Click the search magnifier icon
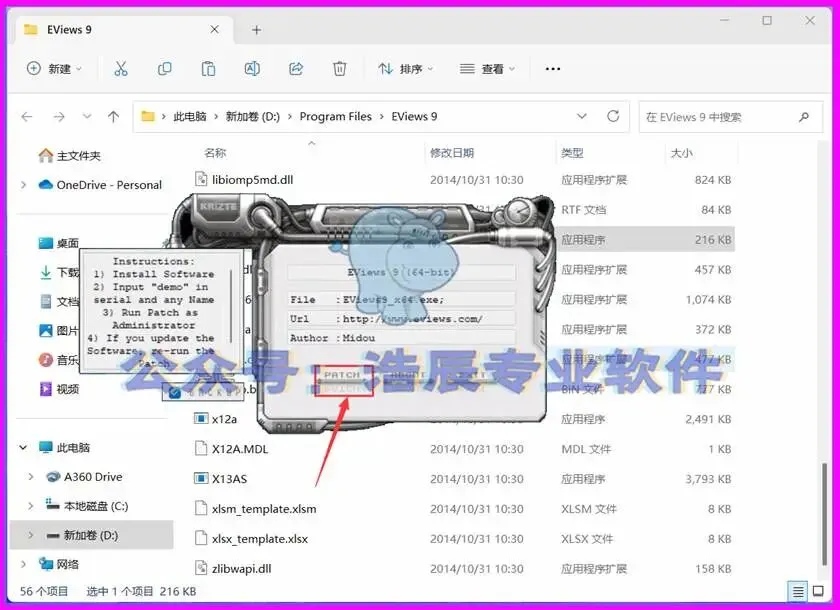 point(804,117)
